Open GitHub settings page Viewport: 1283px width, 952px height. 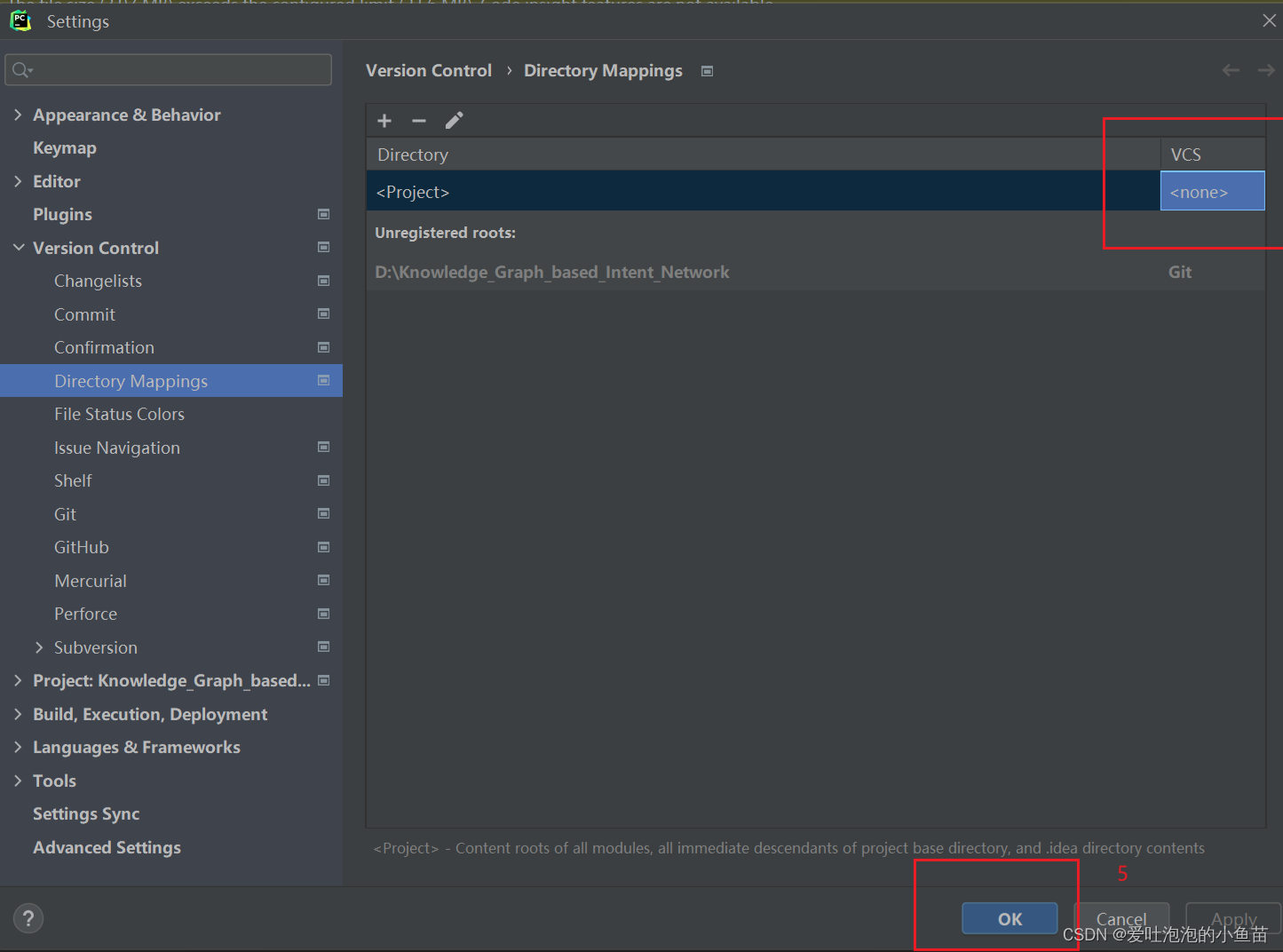[x=81, y=548]
